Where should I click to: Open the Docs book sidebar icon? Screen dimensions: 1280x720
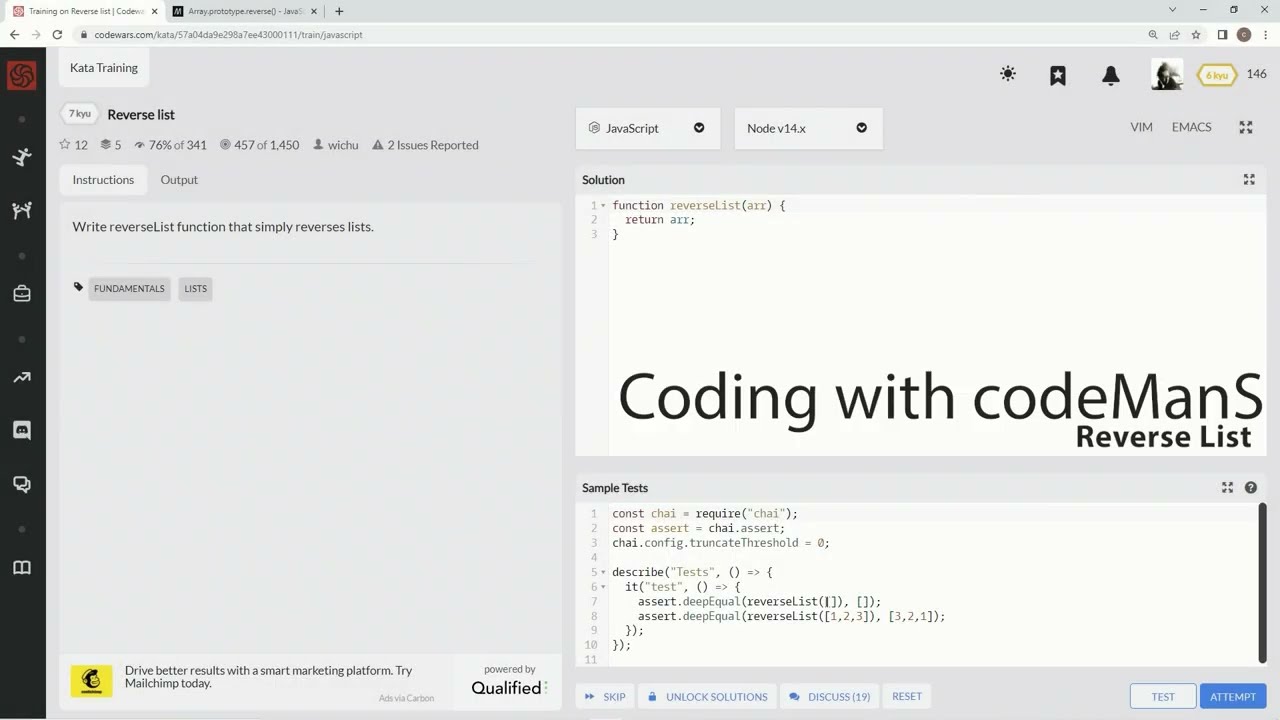coord(22,568)
